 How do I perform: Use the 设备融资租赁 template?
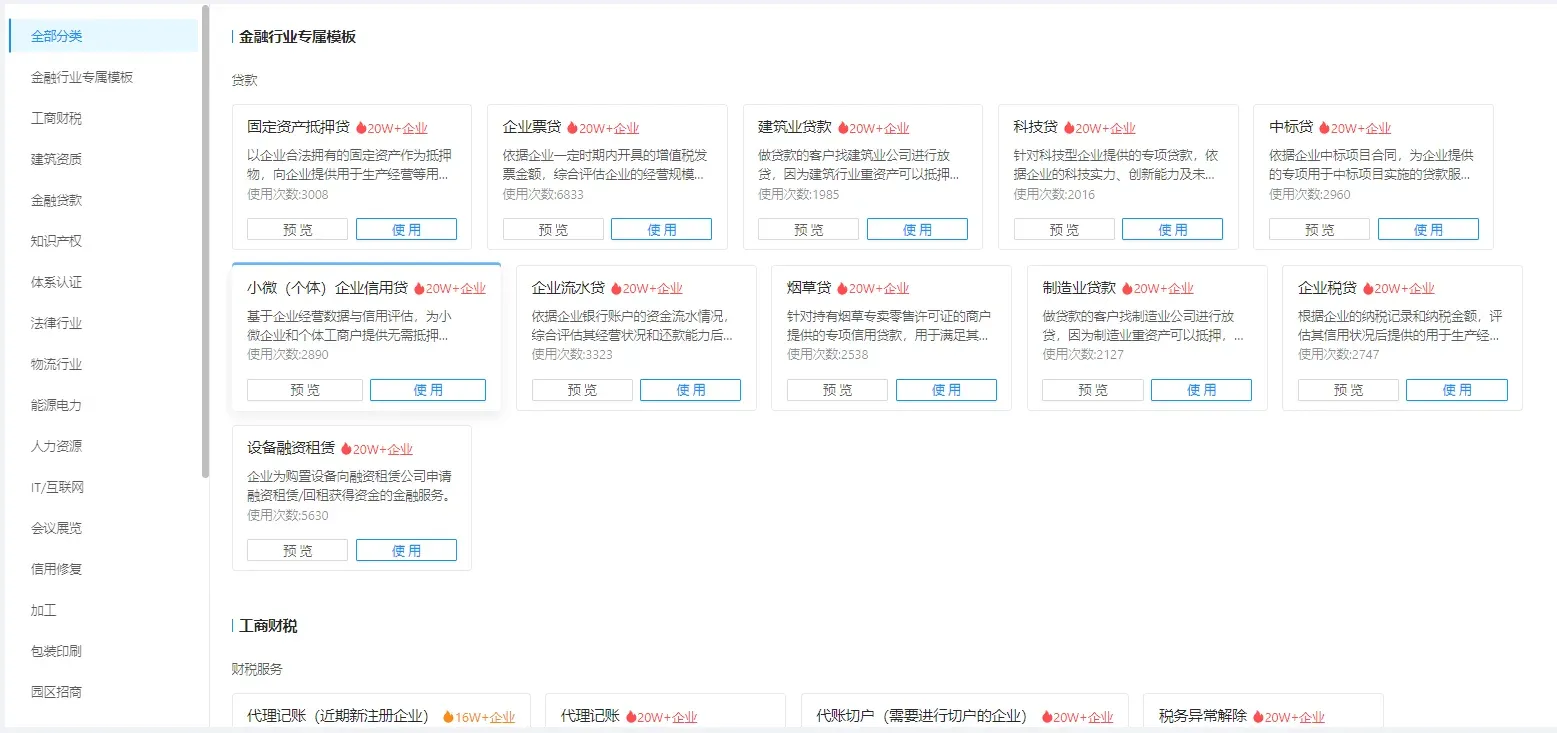pos(406,550)
